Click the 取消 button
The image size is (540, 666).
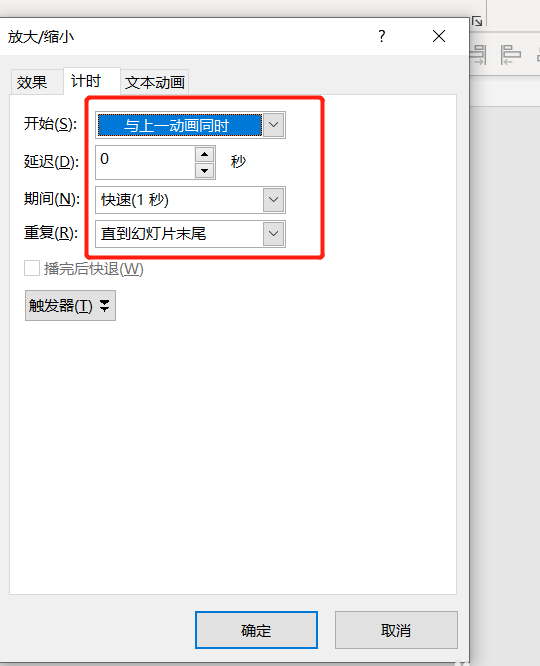396,630
